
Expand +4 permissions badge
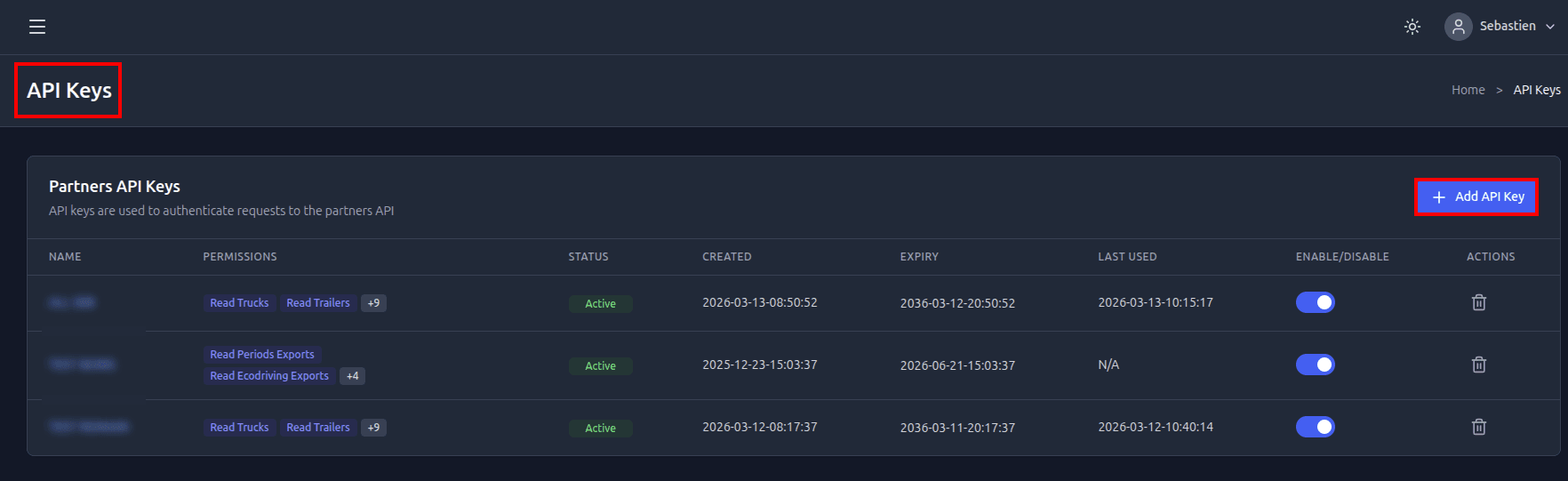point(353,376)
